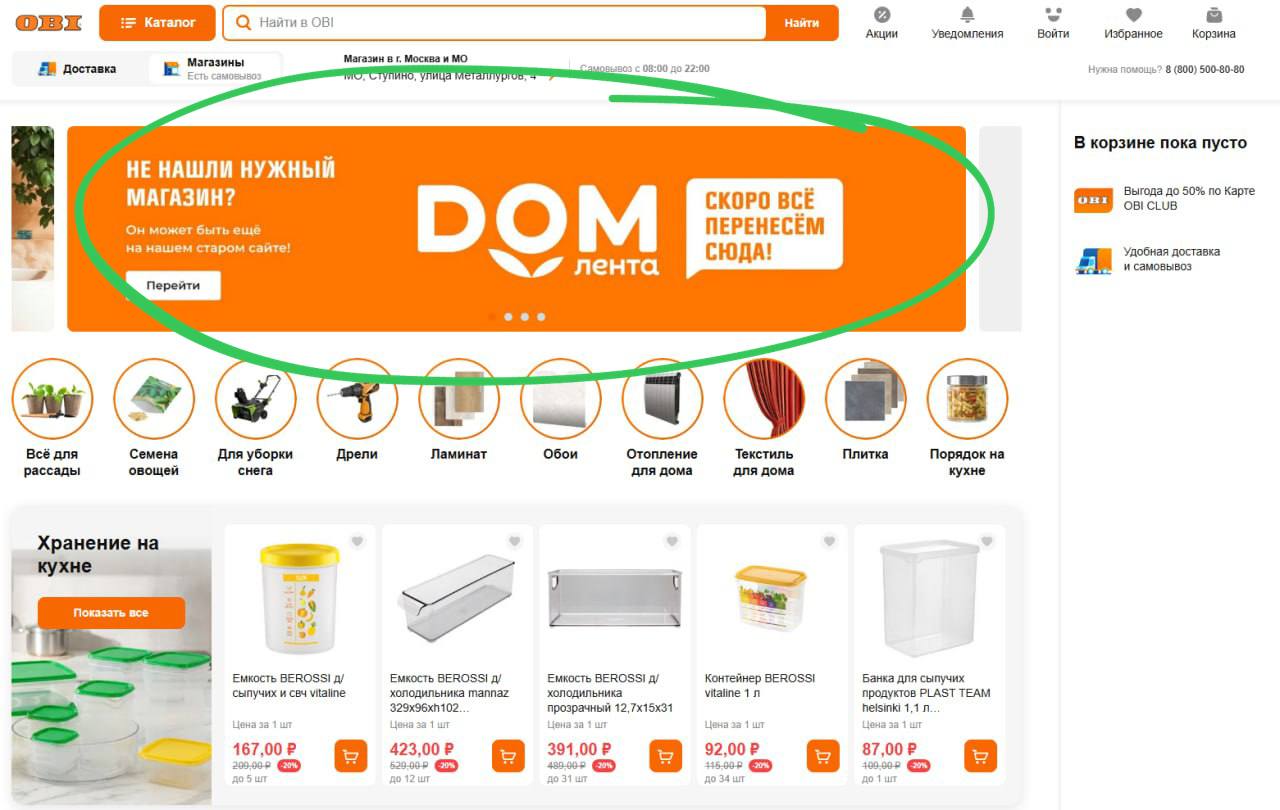Switch to the Доставка tab
The height and width of the screenshot is (810, 1280).
tap(78, 69)
